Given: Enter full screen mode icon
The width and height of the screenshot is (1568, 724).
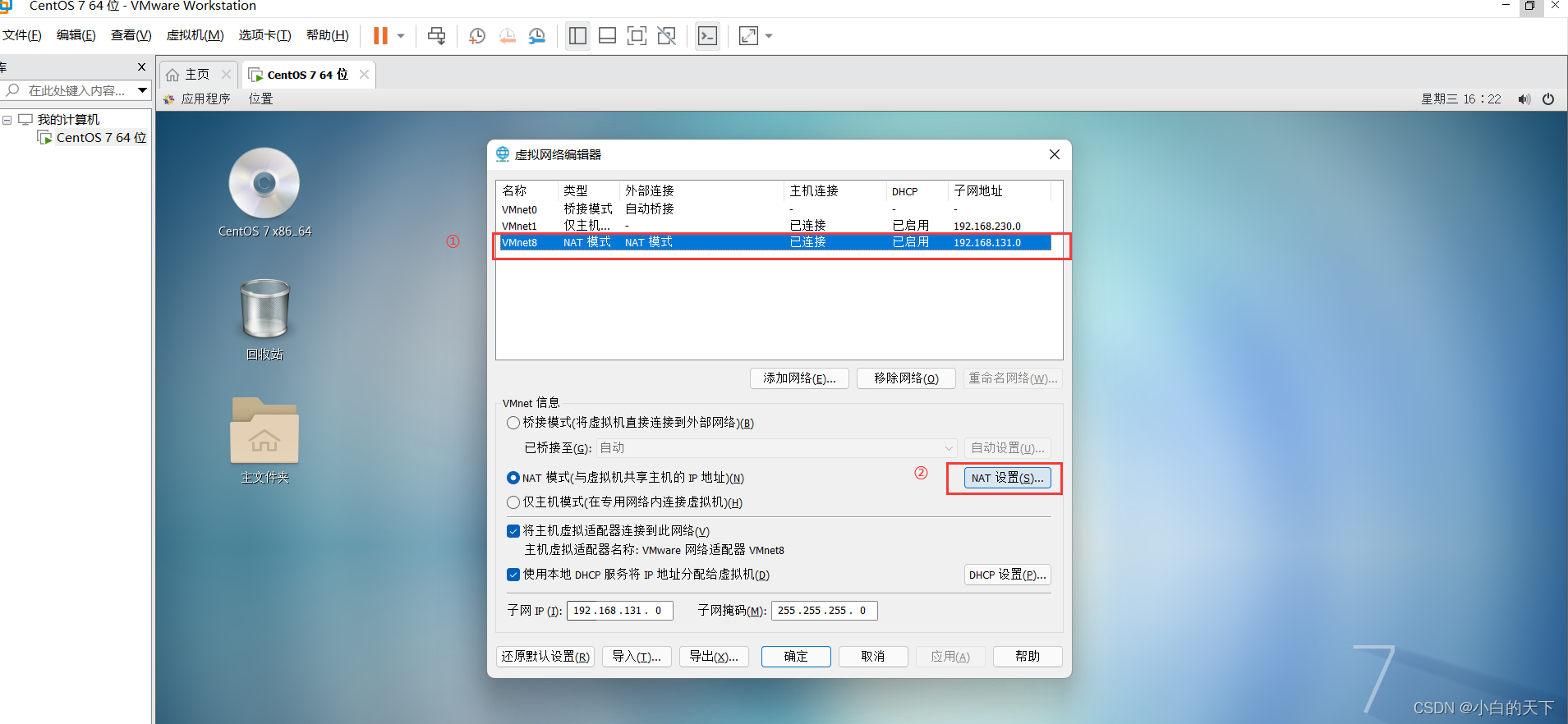Looking at the screenshot, I should pos(637,36).
